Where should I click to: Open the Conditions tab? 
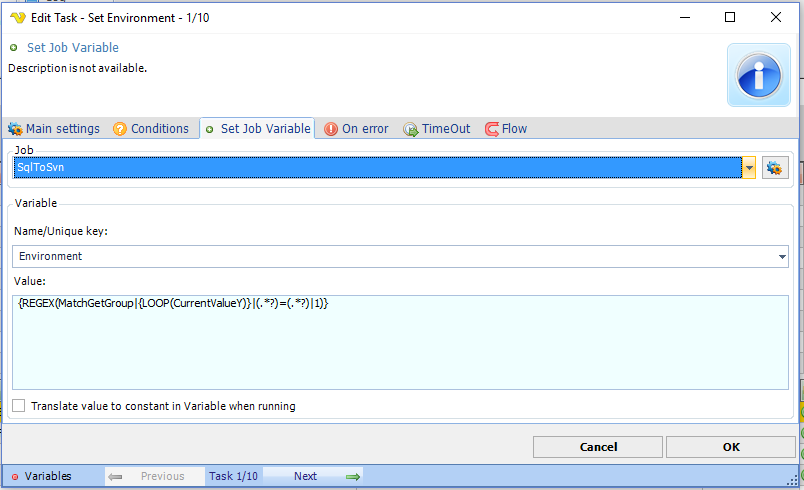(x=150, y=129)
